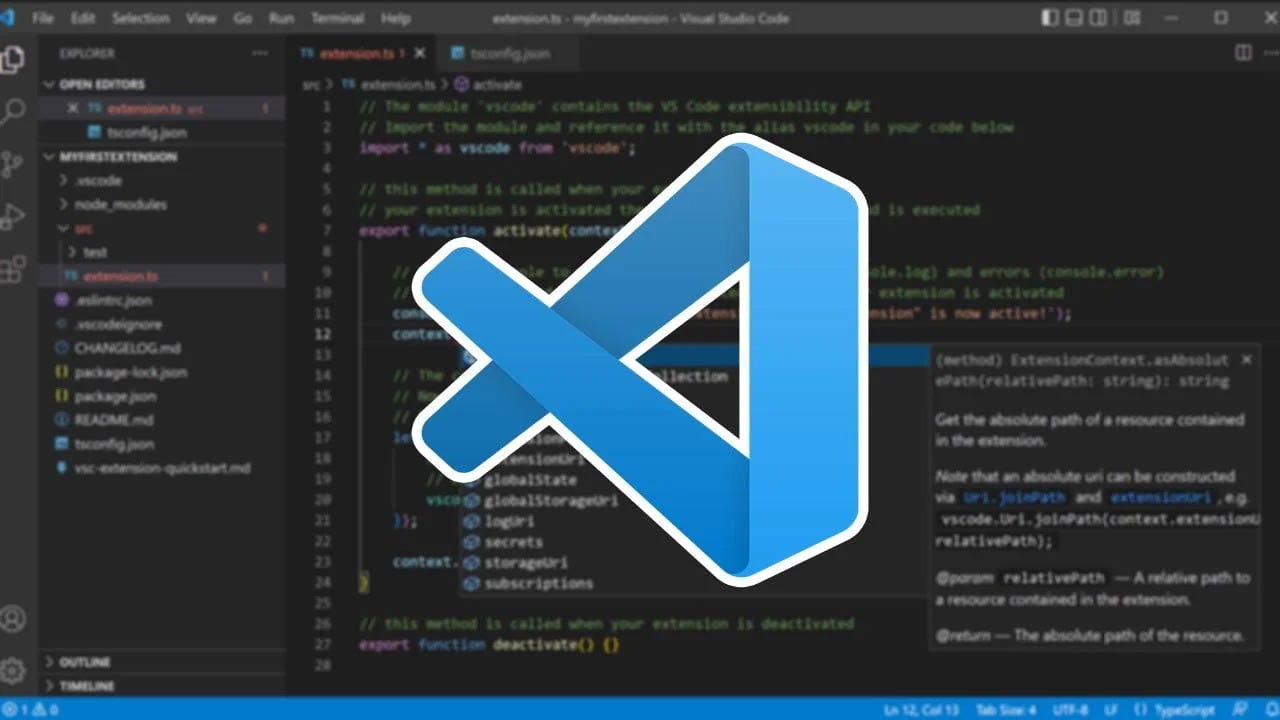Image resolution: width=1280 pixels, height=720 pixels.
Task: Switch to the tsconfig.json tab
Action: point(501,53)
